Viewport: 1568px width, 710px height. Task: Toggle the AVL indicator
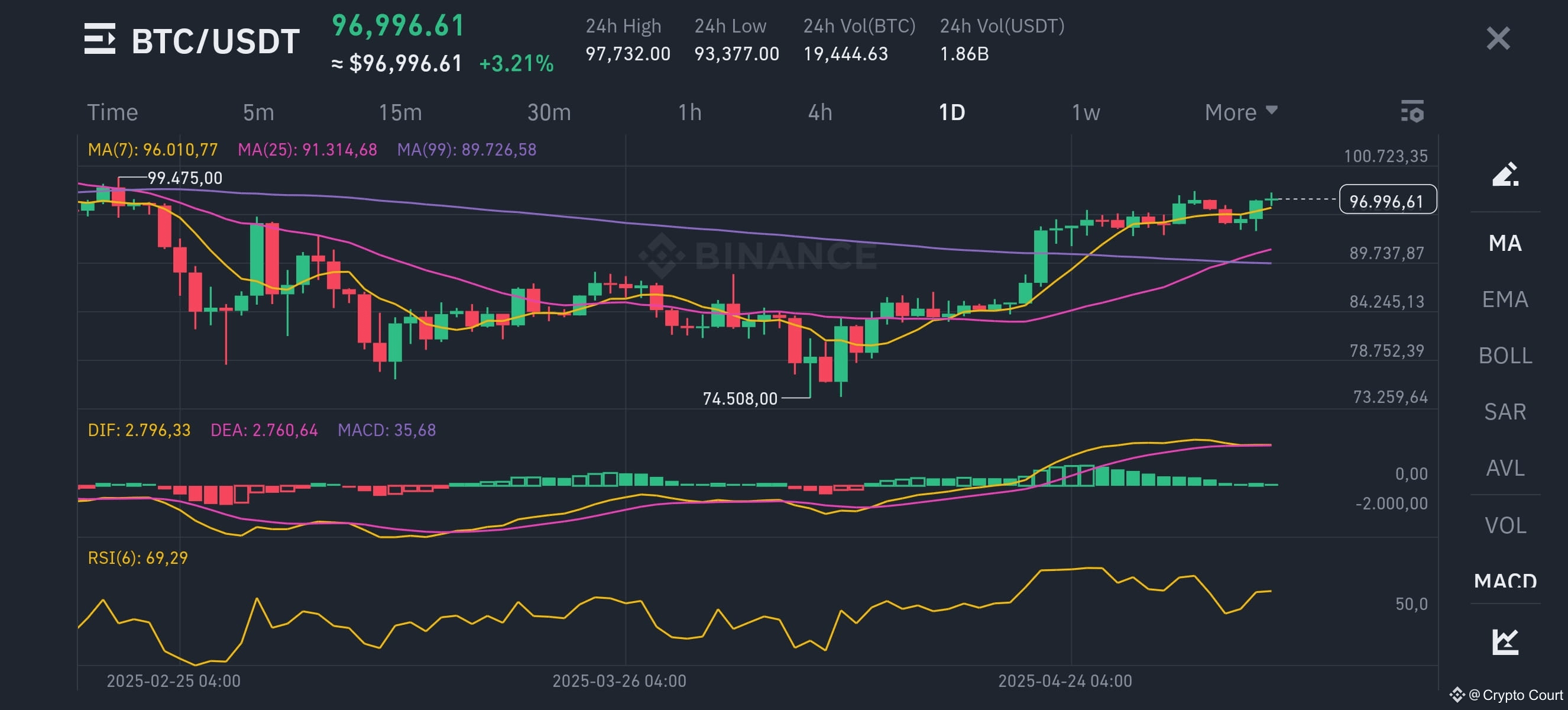(x=1505, y=468)
